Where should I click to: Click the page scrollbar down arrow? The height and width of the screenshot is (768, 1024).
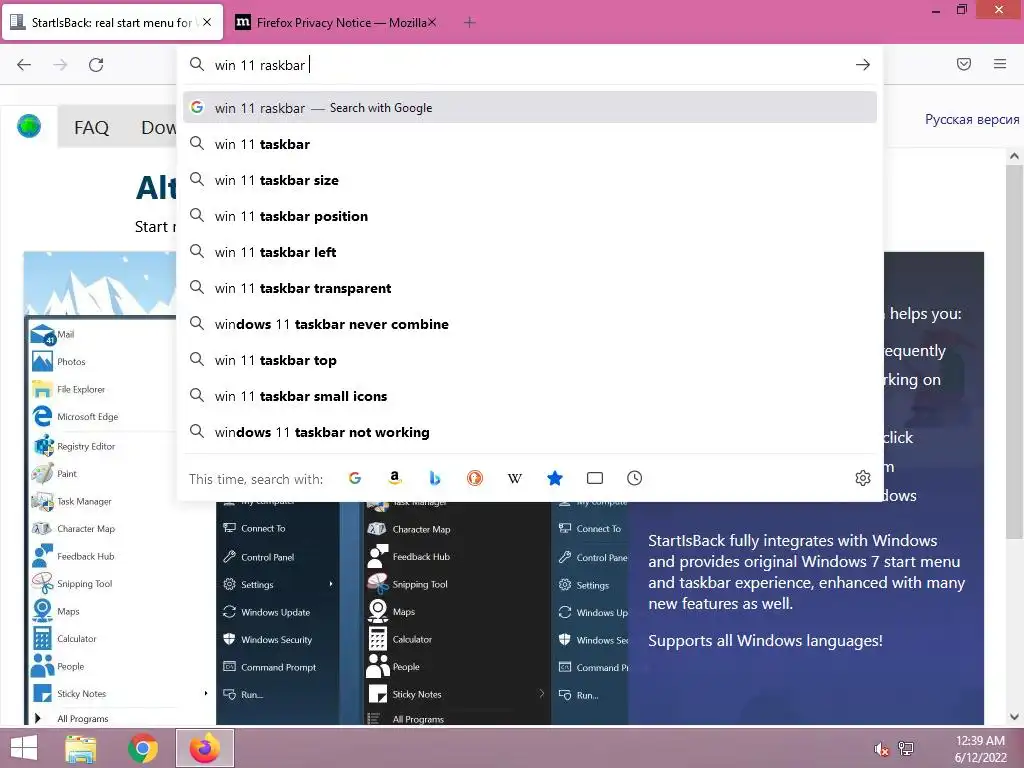click(1014, 716)
